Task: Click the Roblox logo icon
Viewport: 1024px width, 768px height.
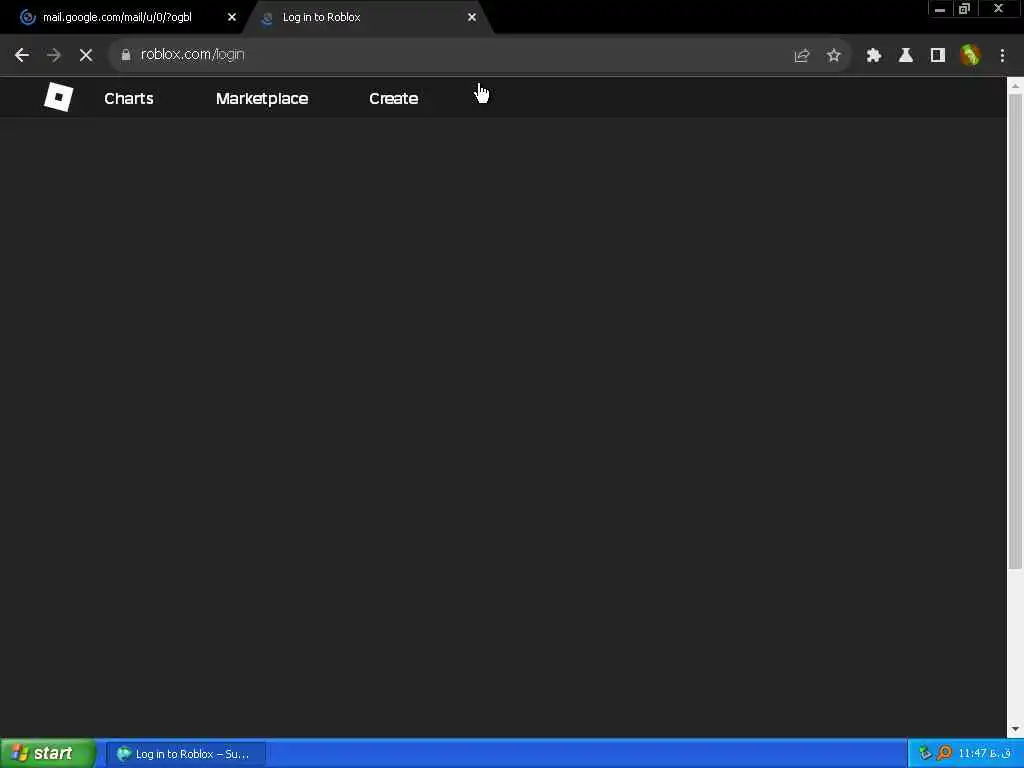Action: coord(58,97)
